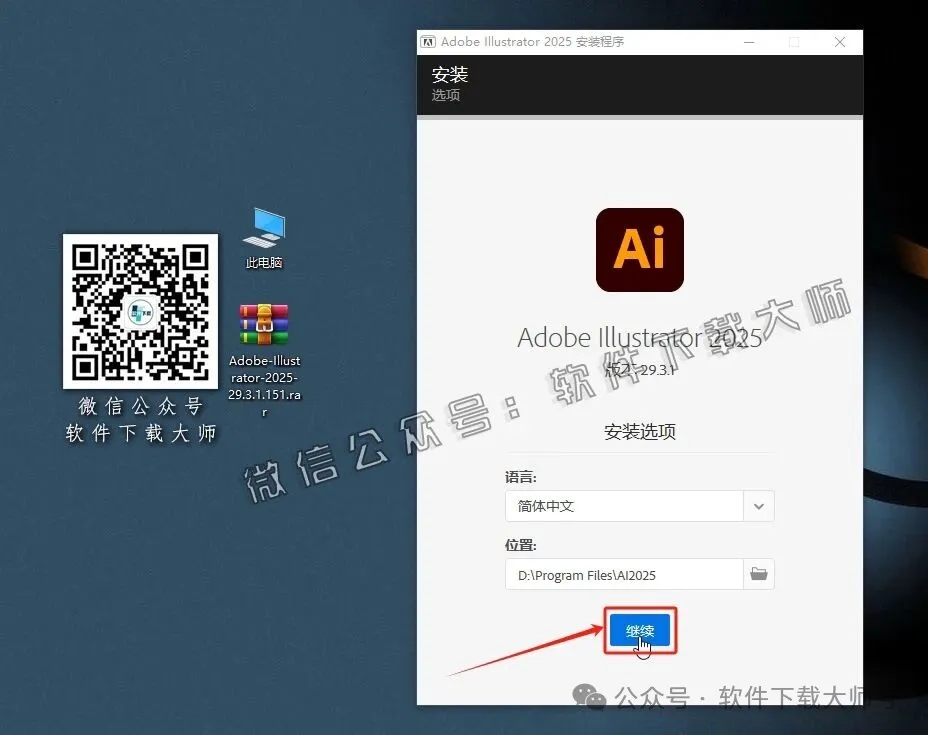The width and height of the screenshot is (928, 735).
Task: Click the blue progress bar below the header
Action: (639, 117)
